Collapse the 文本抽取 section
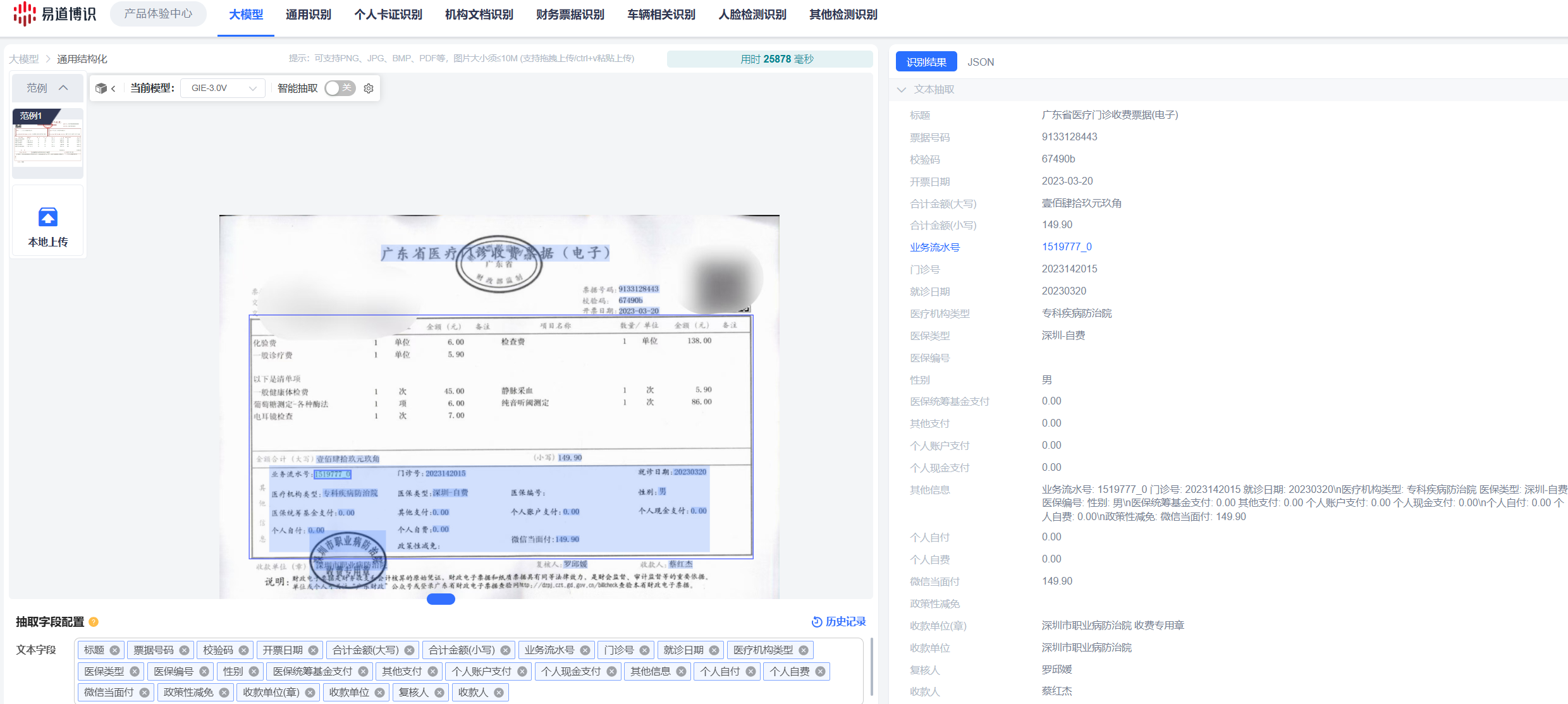 tap(902, 90)
